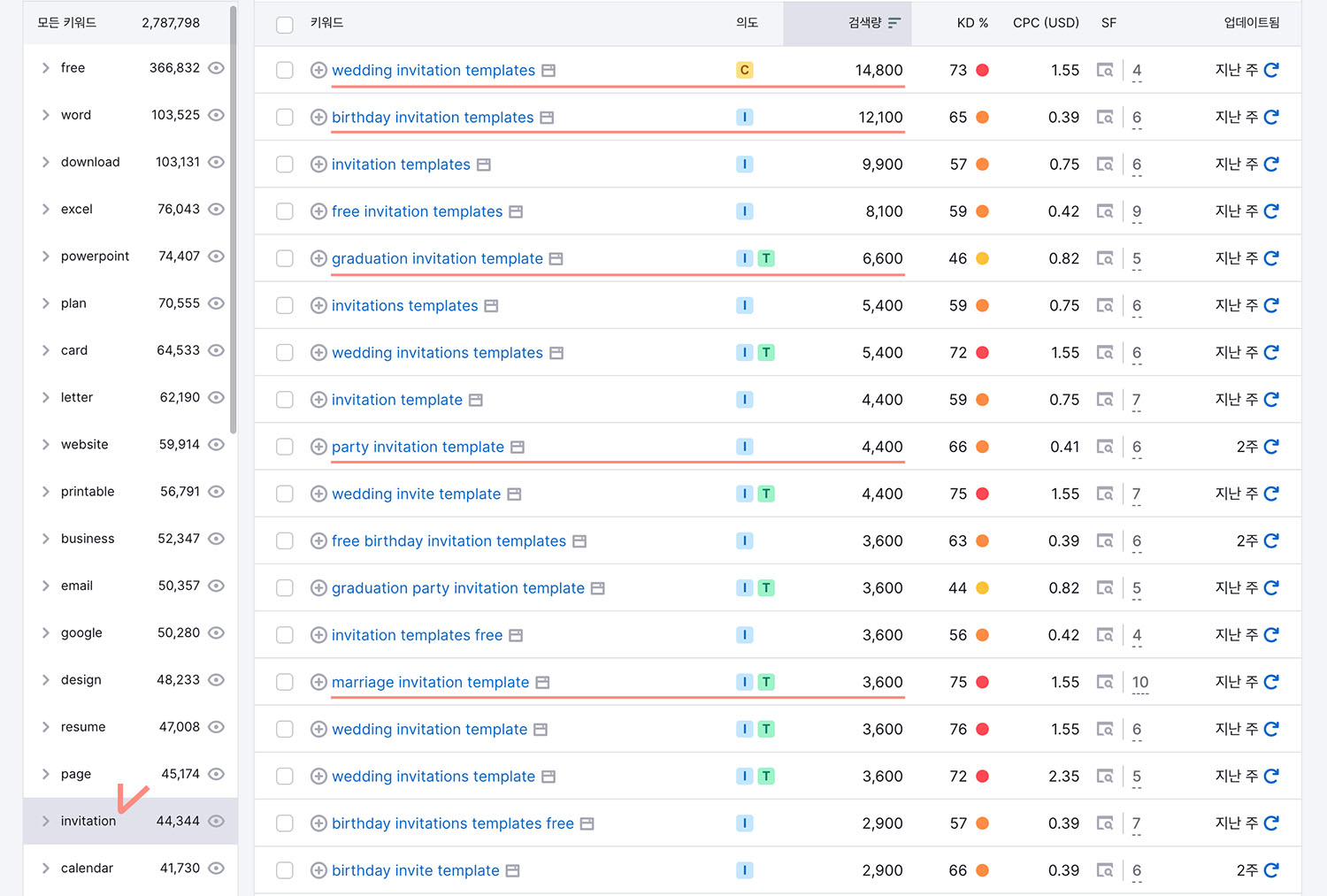
Task: Expand the 'calendar' keyword group
Action: point(45,868)
